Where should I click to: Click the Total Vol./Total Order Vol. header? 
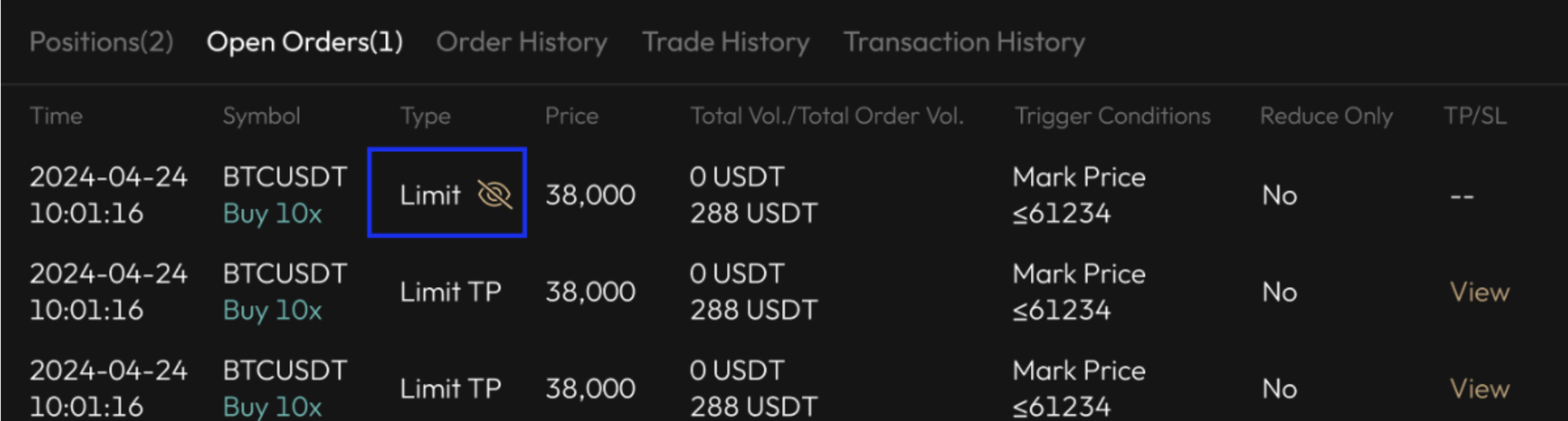tap(827, 116)
